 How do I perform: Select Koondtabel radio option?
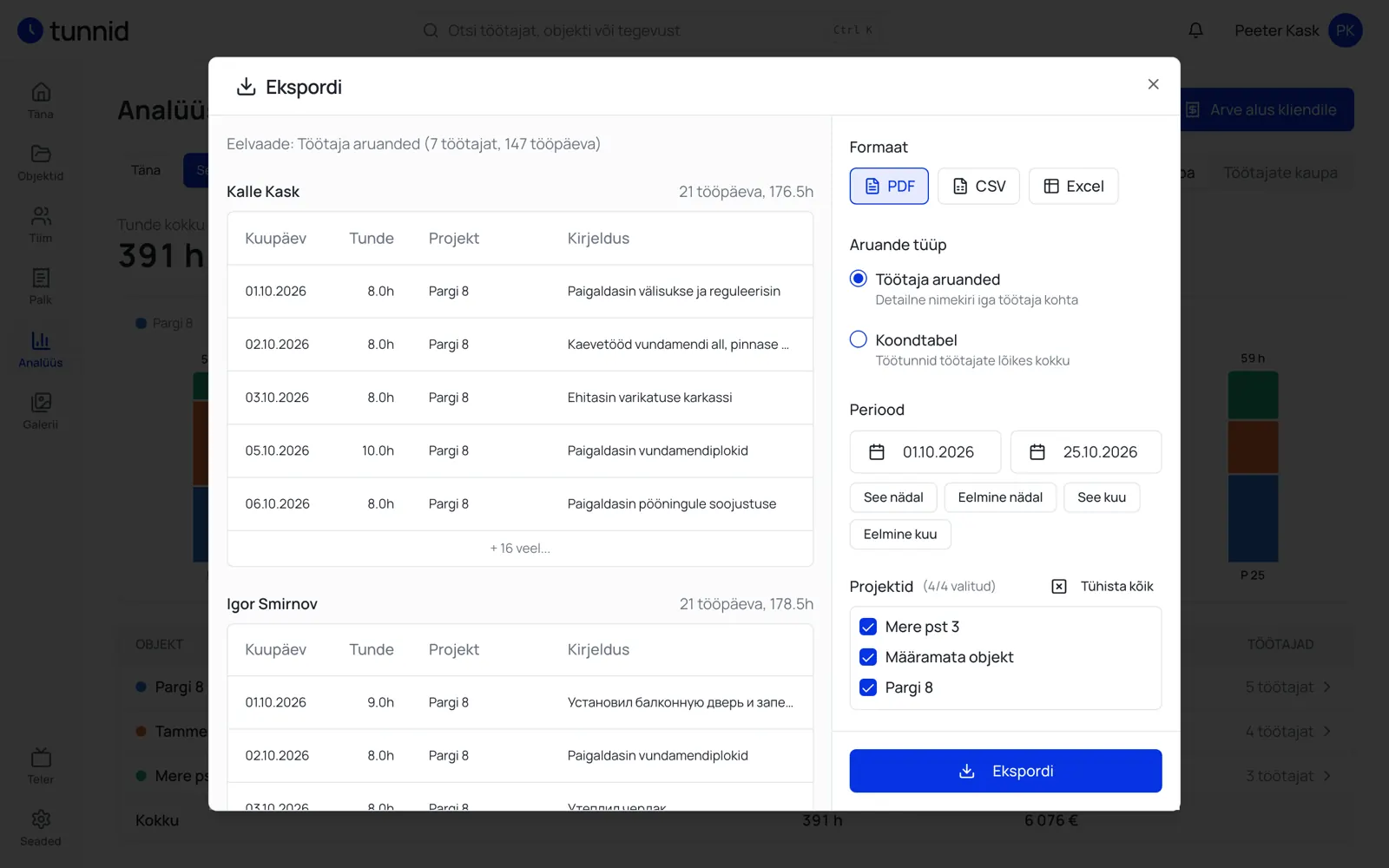point(859,339)
